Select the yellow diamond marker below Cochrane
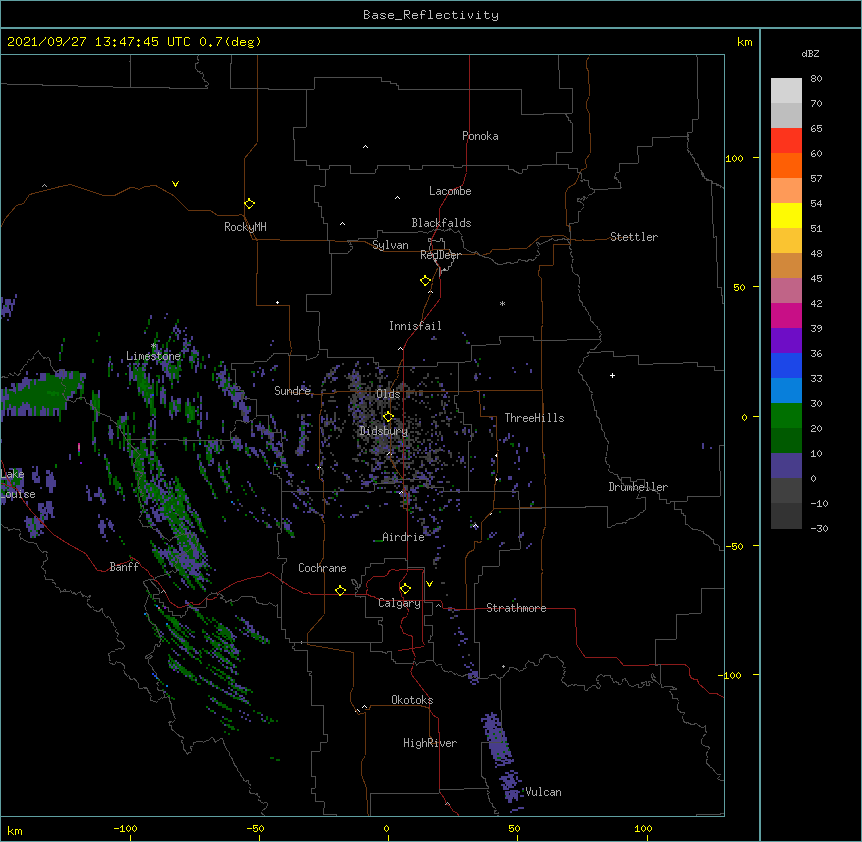Screen dimensions: 862x842 [340, 590]
